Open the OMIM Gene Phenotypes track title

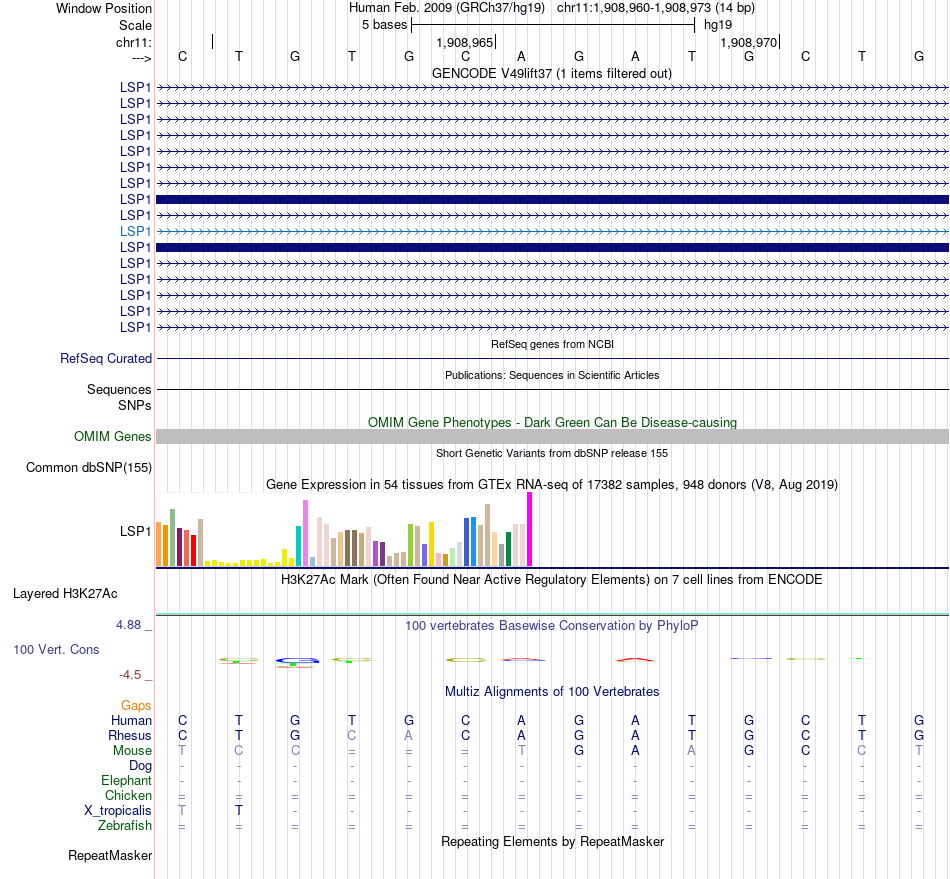click(x=552, y=422)
